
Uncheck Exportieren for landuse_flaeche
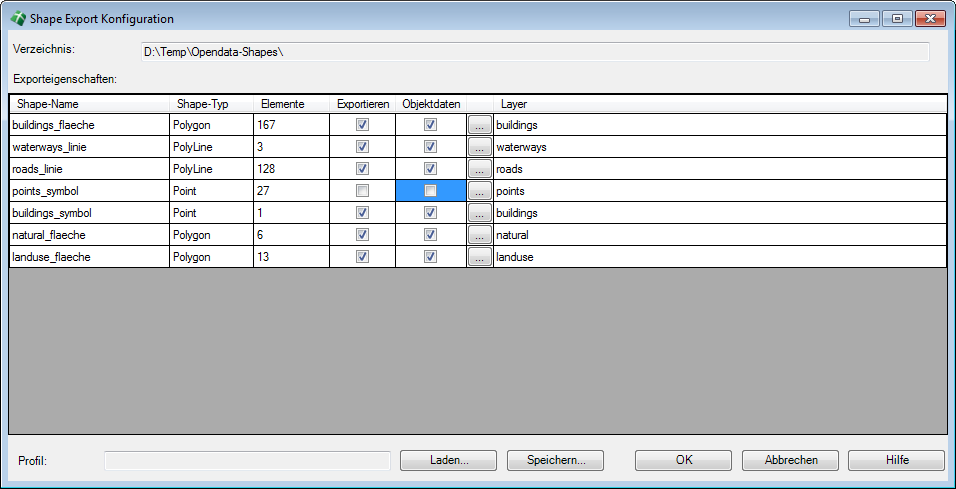363,257
